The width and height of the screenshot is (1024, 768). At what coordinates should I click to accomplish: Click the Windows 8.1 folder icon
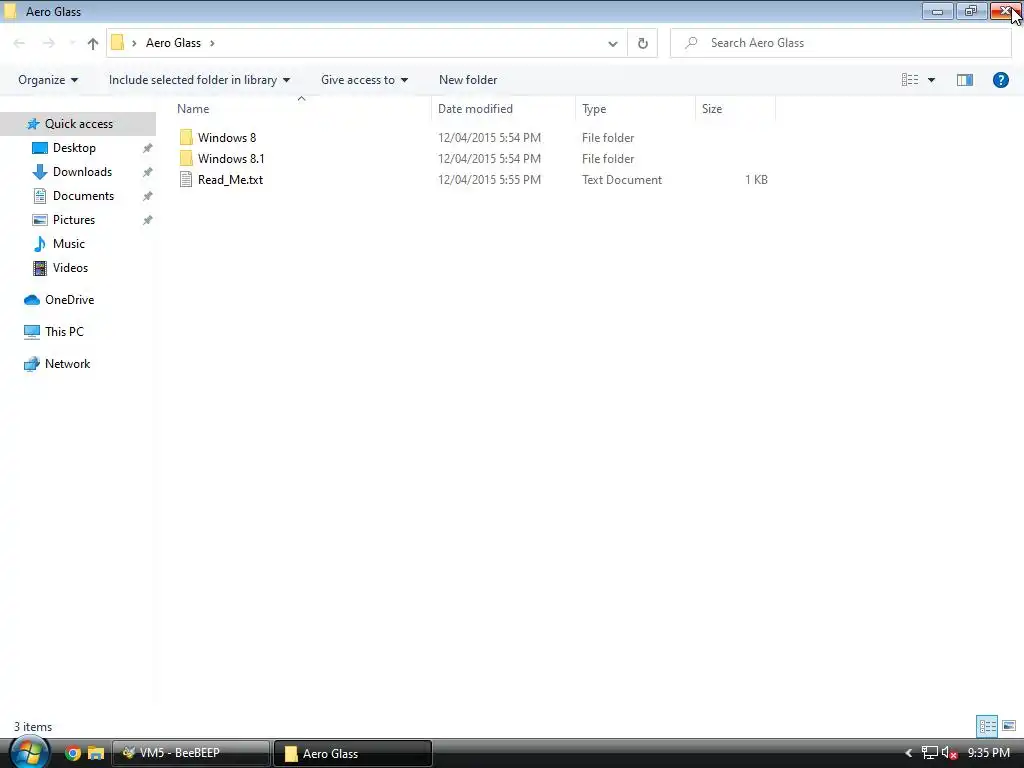point(186,158)
